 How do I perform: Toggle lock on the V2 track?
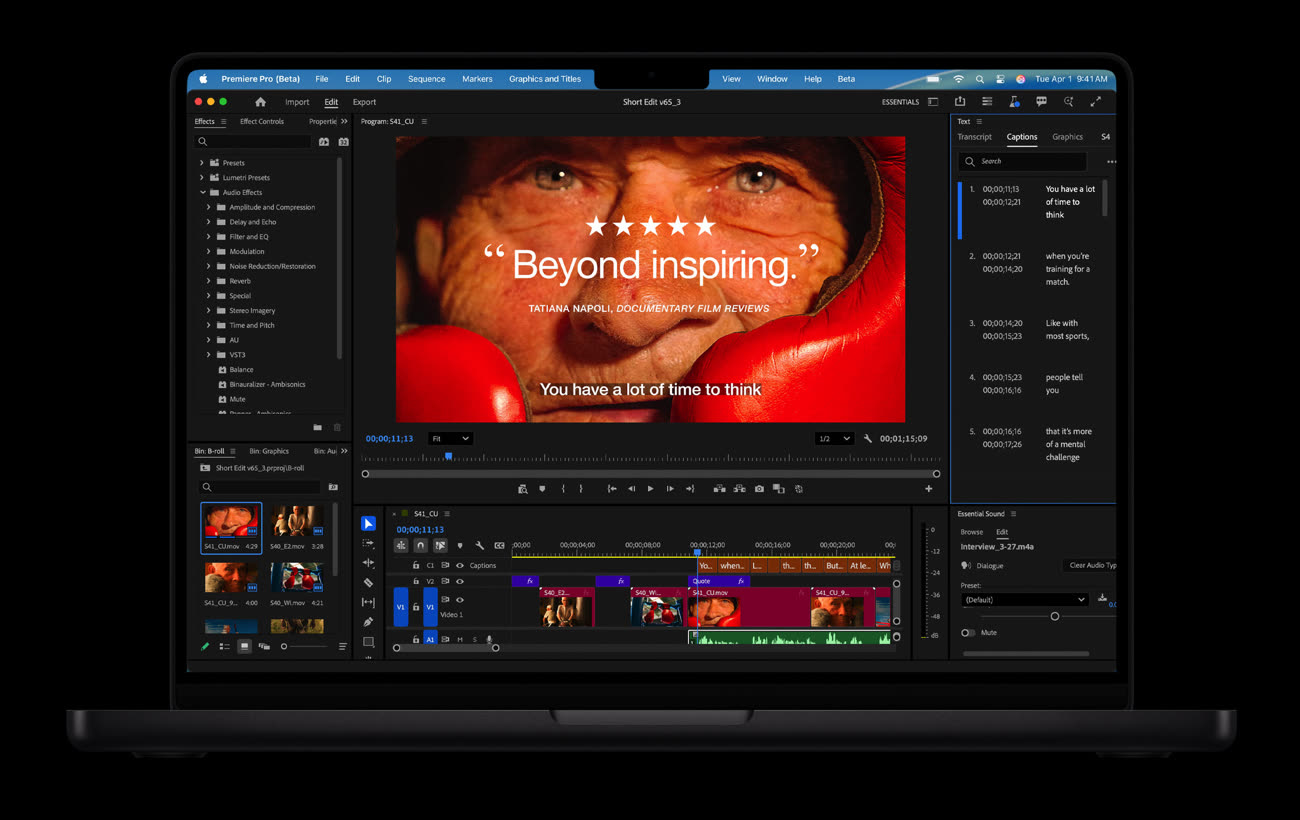point(416,581)
